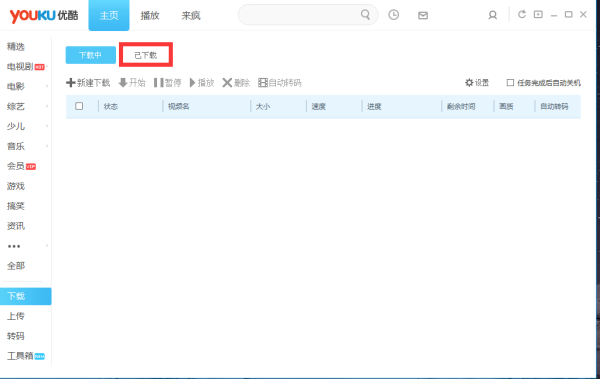Image resolution: width=600 pixels, height=379 pixels.
Task: Select 精选 in sidebar
Action: [16, 47]
